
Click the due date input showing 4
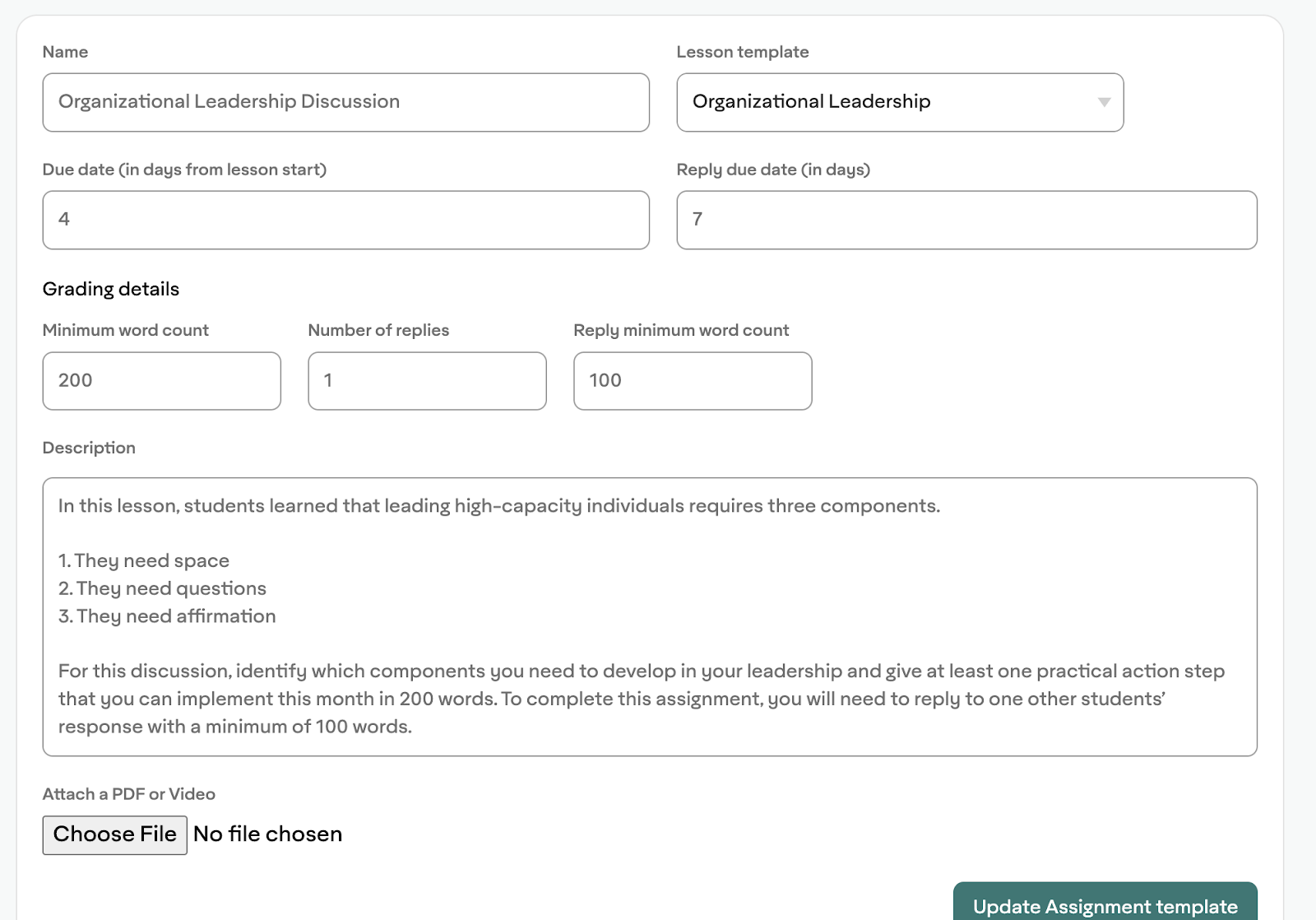pos(345,220)
